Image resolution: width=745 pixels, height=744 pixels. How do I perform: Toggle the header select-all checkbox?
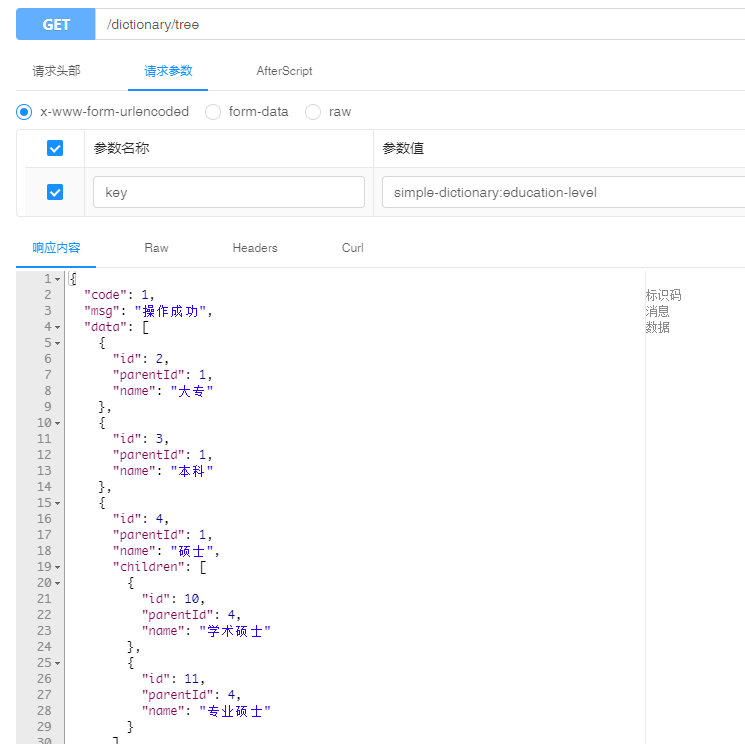(x=55, y=148)
